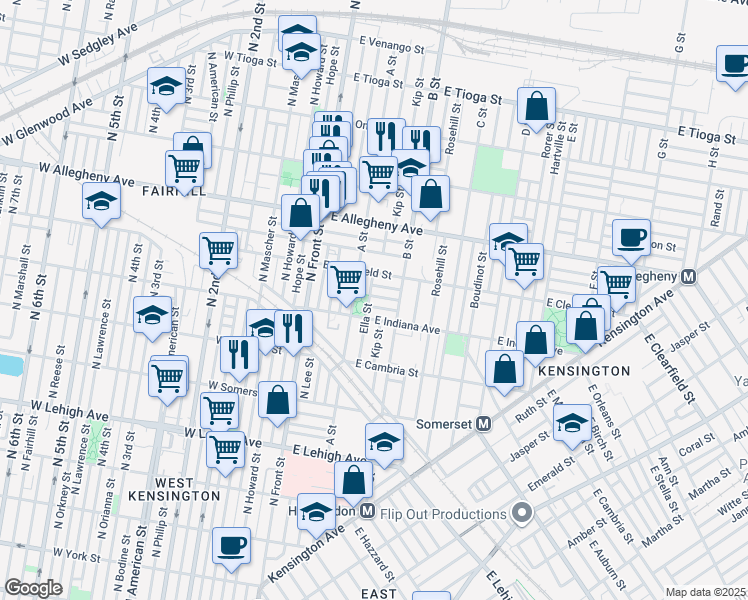Click the E Venango St street label
Image resolution: width=748 pixels, height=600 pixels.
392,45
